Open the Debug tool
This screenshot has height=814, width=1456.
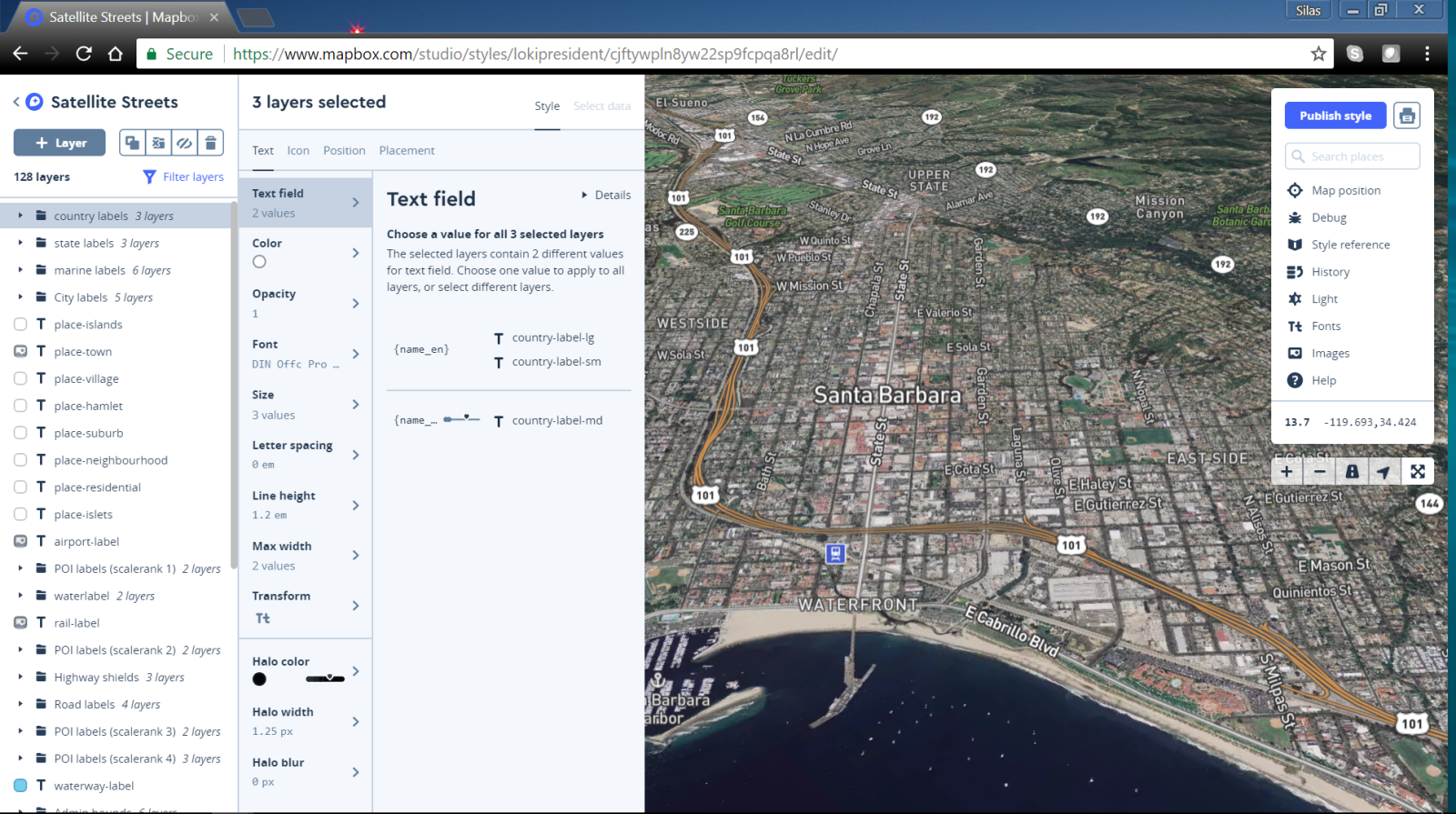[x=1328, y=217]
